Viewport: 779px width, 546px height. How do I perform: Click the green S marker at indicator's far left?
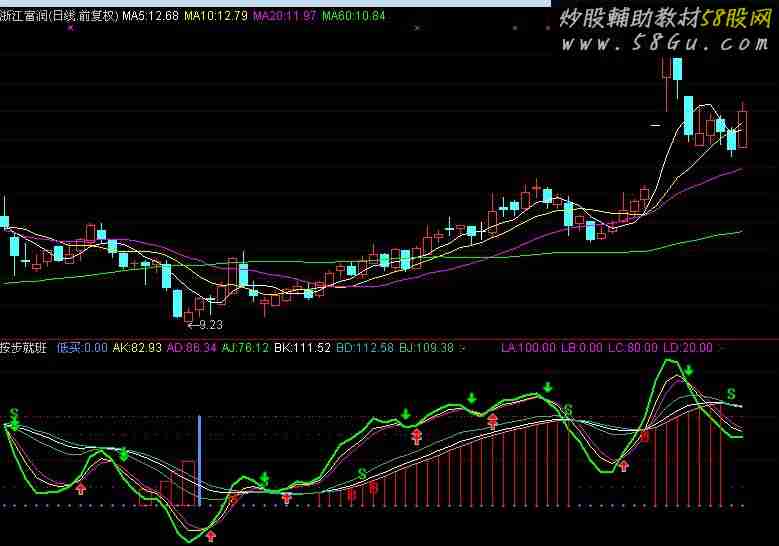point(14,412)
